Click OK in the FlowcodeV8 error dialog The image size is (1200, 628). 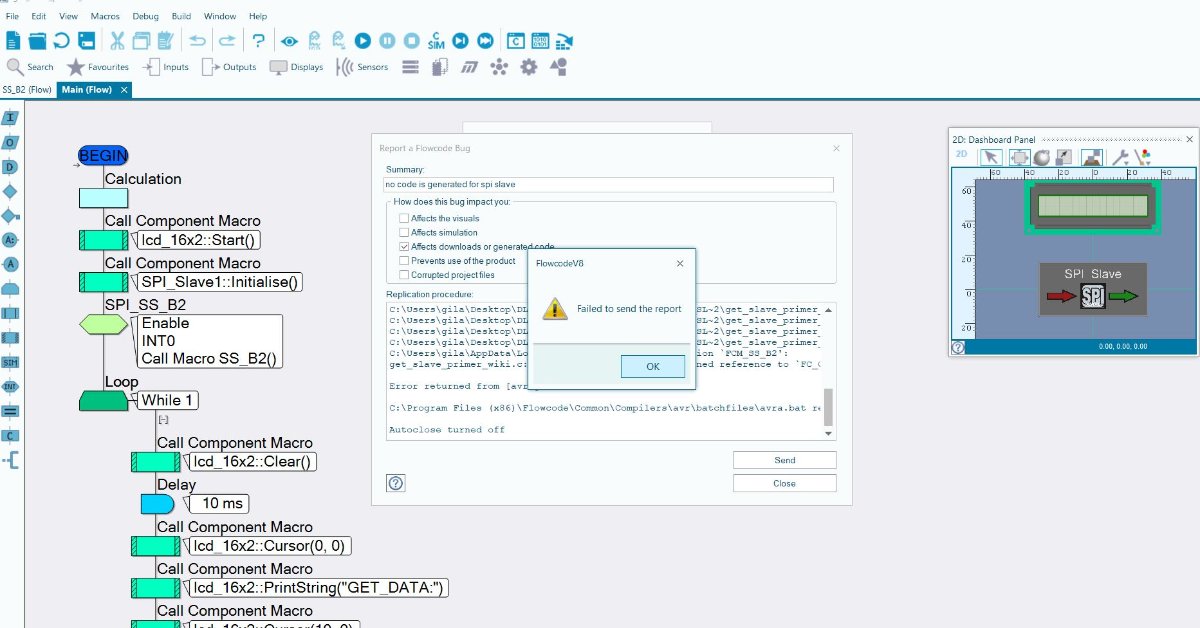tap(653, 366)
